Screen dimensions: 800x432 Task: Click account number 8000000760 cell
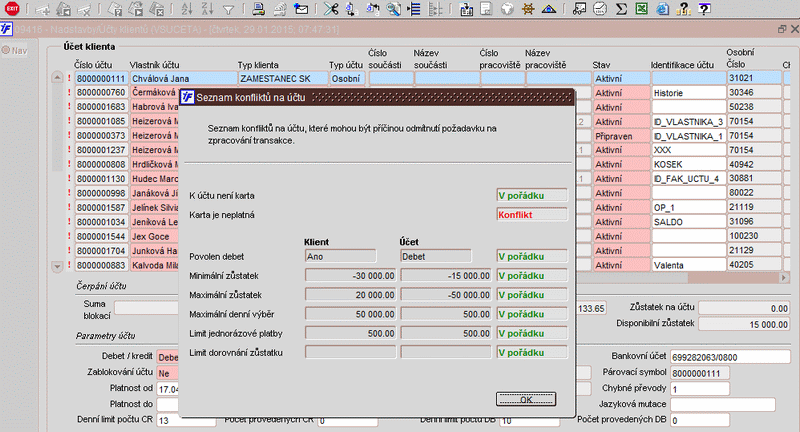(x=101, y=92)
